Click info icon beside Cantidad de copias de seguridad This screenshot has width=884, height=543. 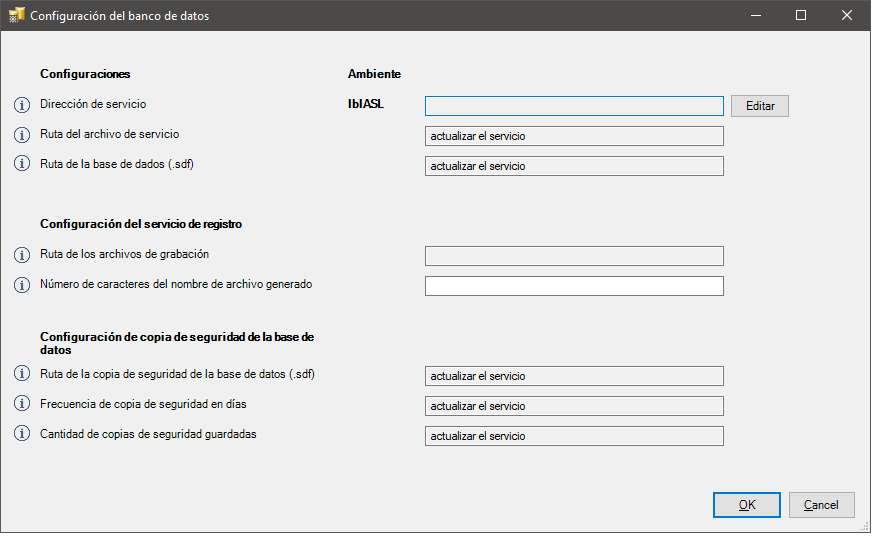[x=22, y=433]
